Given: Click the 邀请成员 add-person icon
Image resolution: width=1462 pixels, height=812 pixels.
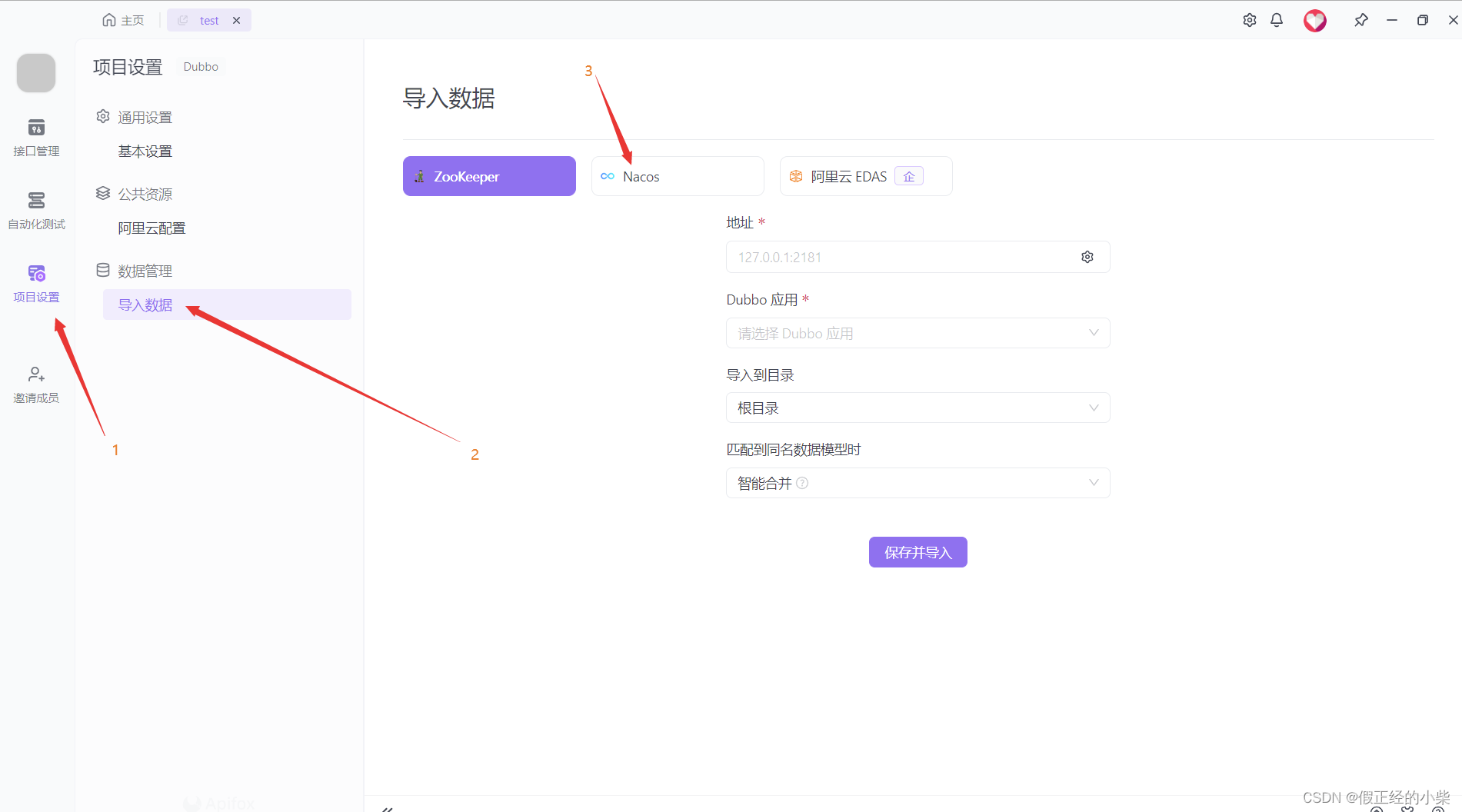Looking at the screenshot, I should click(x=36, y=374).
